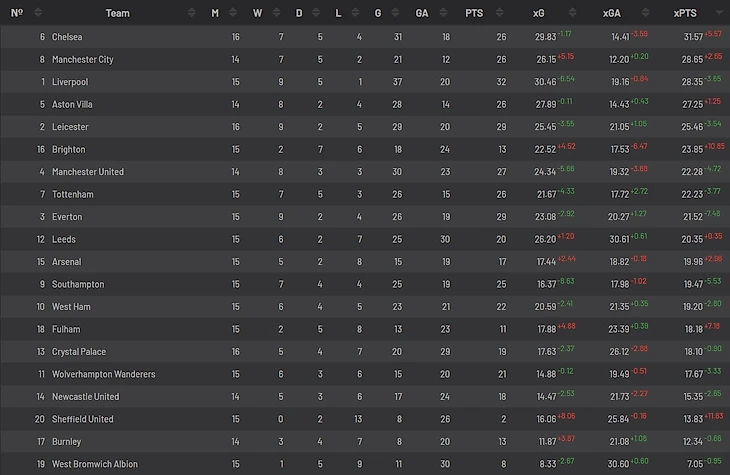Click the Sheffield United team name
This screenshot has height=475, width=730.
[83, 419]
